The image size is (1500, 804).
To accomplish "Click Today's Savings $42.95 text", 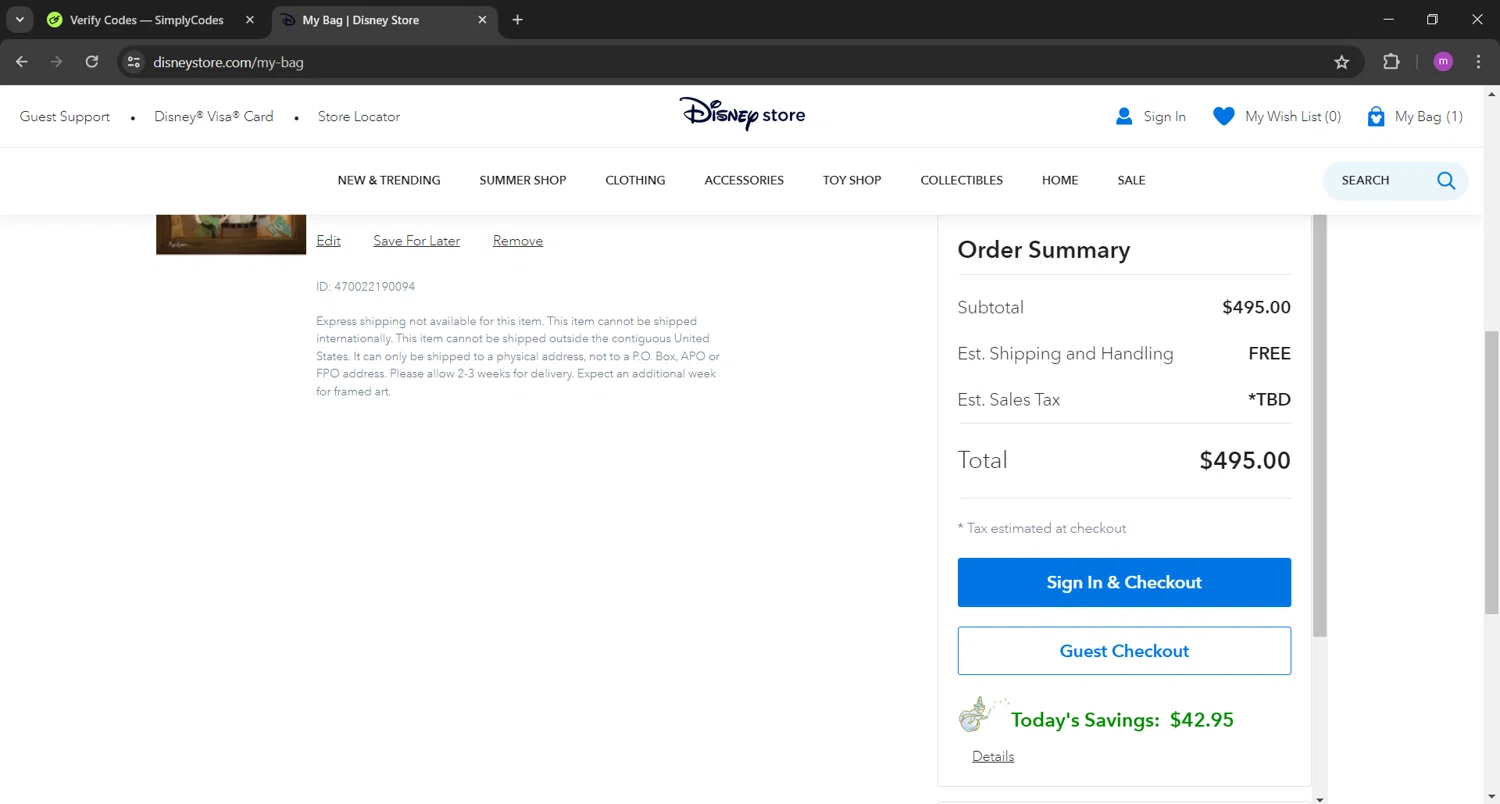I will [1122, 720].
